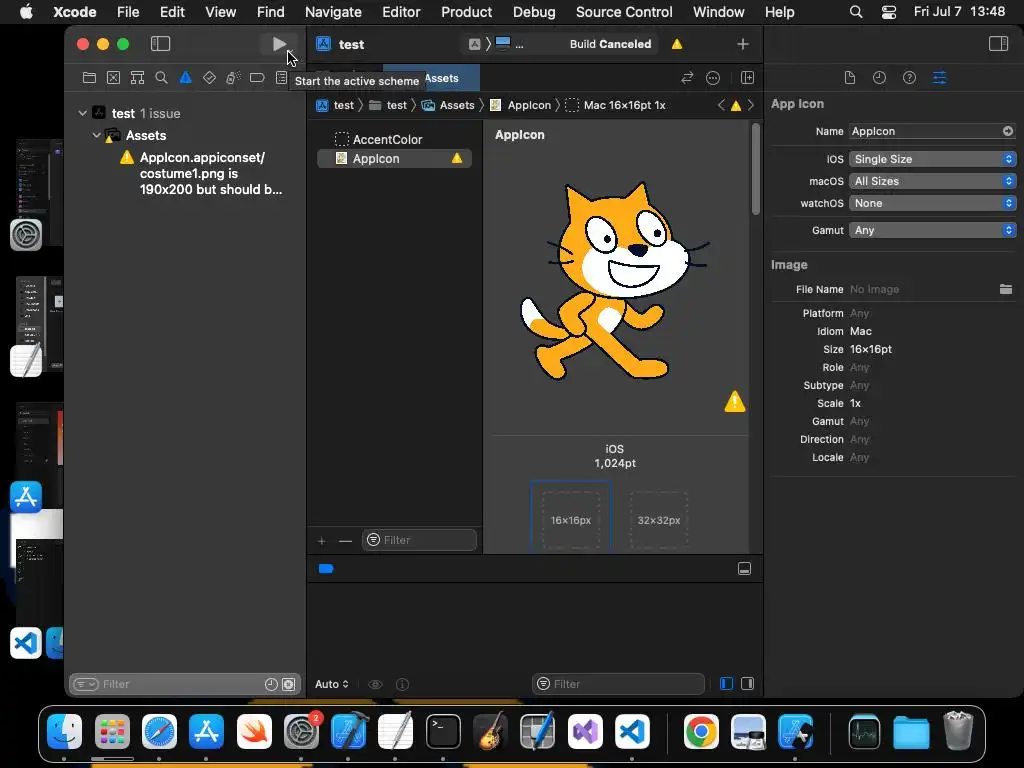
Task: Click the debug area info icon
Action: coord(402,684)
